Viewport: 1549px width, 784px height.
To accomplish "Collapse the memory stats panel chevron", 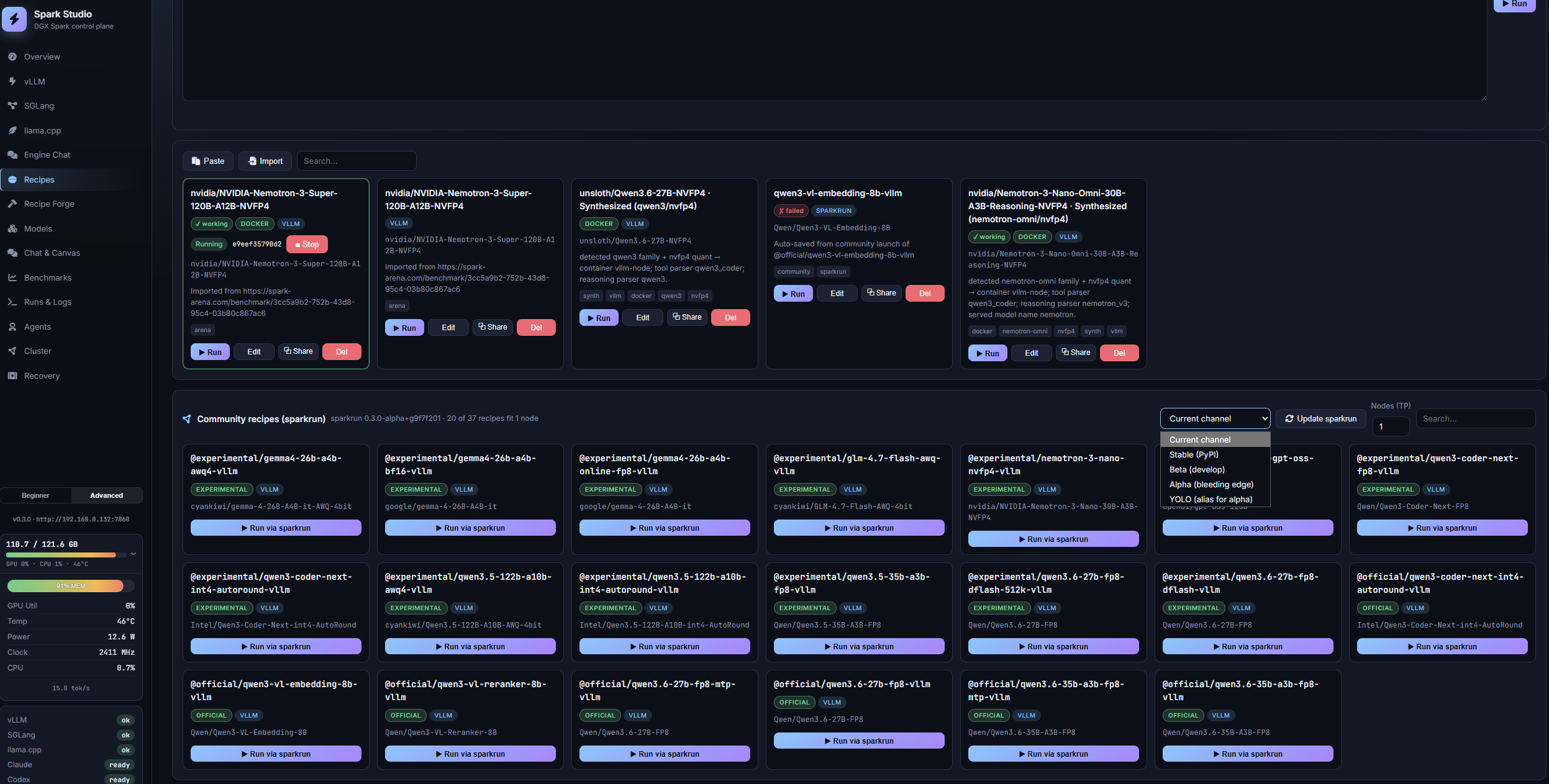I will 133,554.
